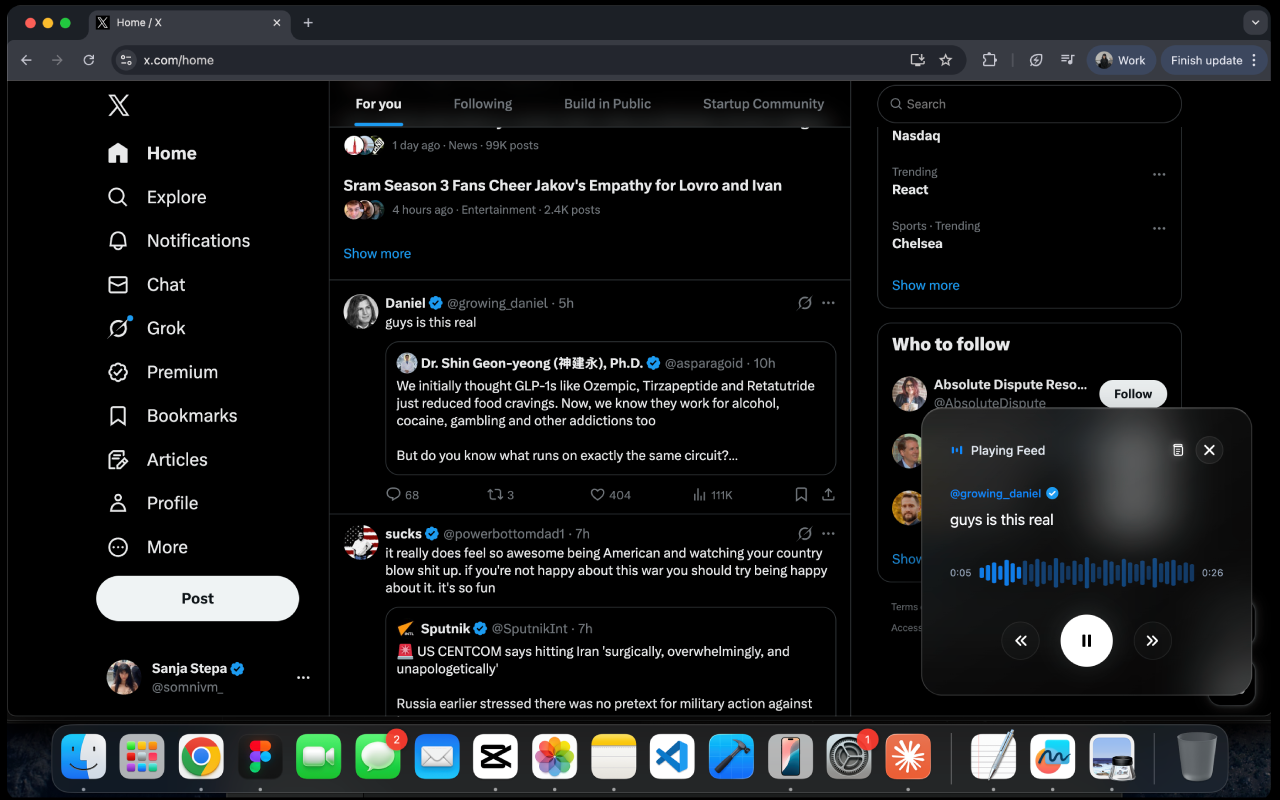The width and height of the screenshot is (1280, 800).
Task: Expand the More sidebar menu
Action: point(166,547)
